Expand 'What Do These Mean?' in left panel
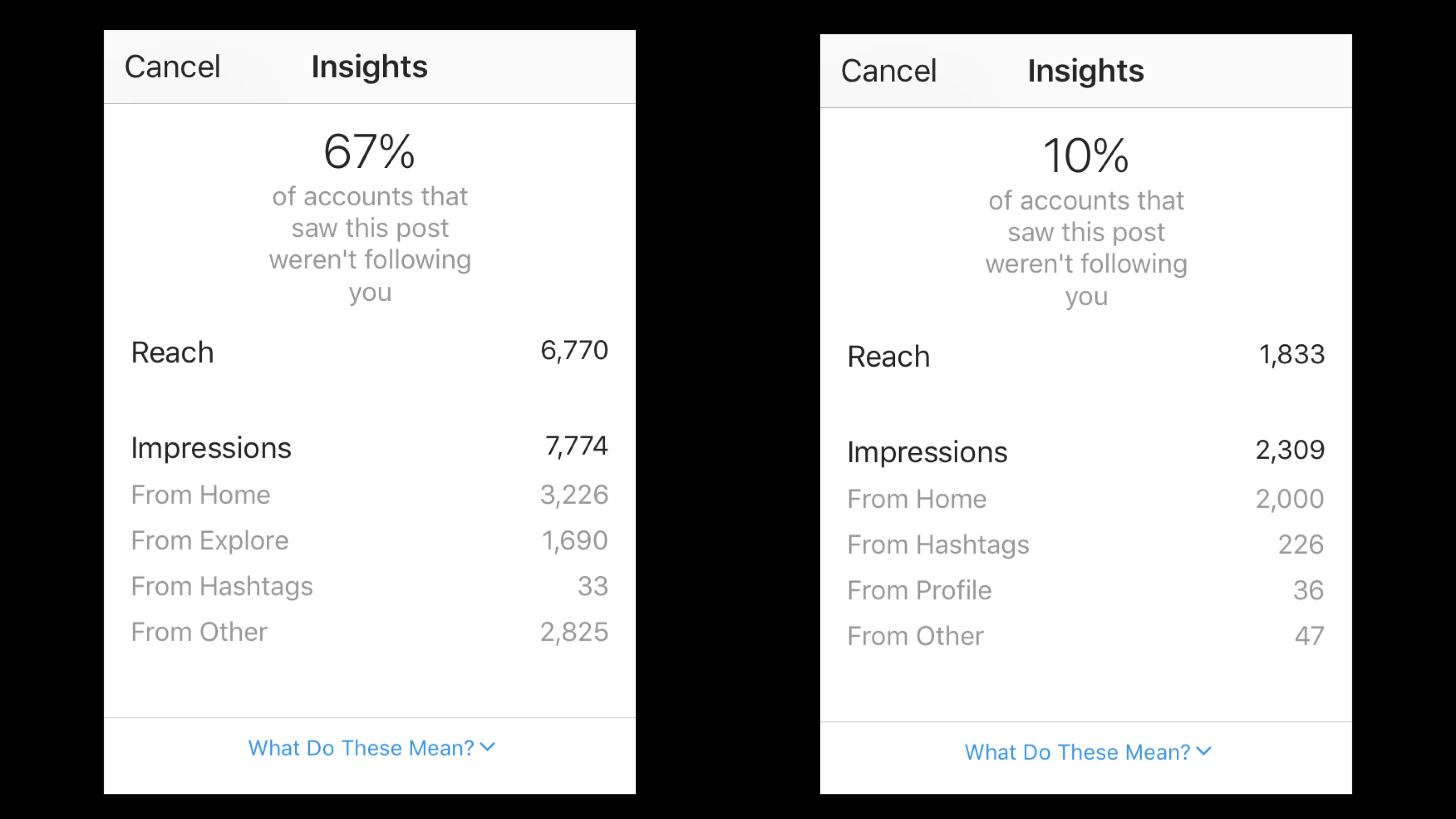The width and height of the screenshot is (1456, 819). pyautogui.click(x=371, y=748)
